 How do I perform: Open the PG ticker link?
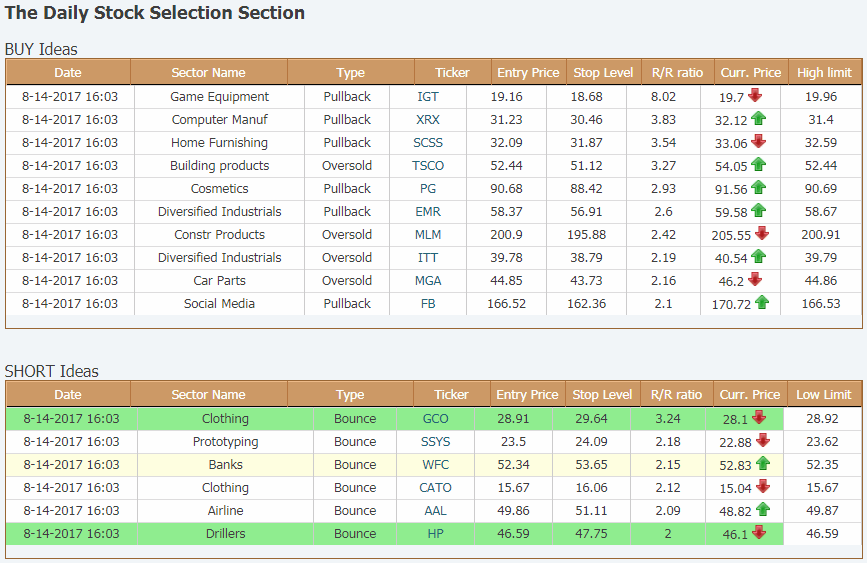(428, 189)
